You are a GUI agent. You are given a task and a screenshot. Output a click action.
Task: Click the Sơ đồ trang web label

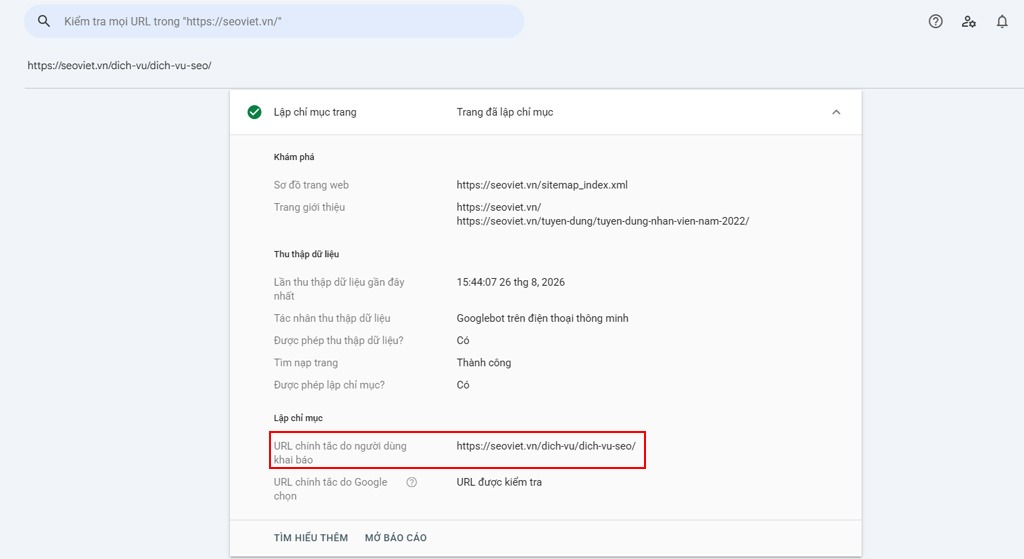click(x=311, y=185)
